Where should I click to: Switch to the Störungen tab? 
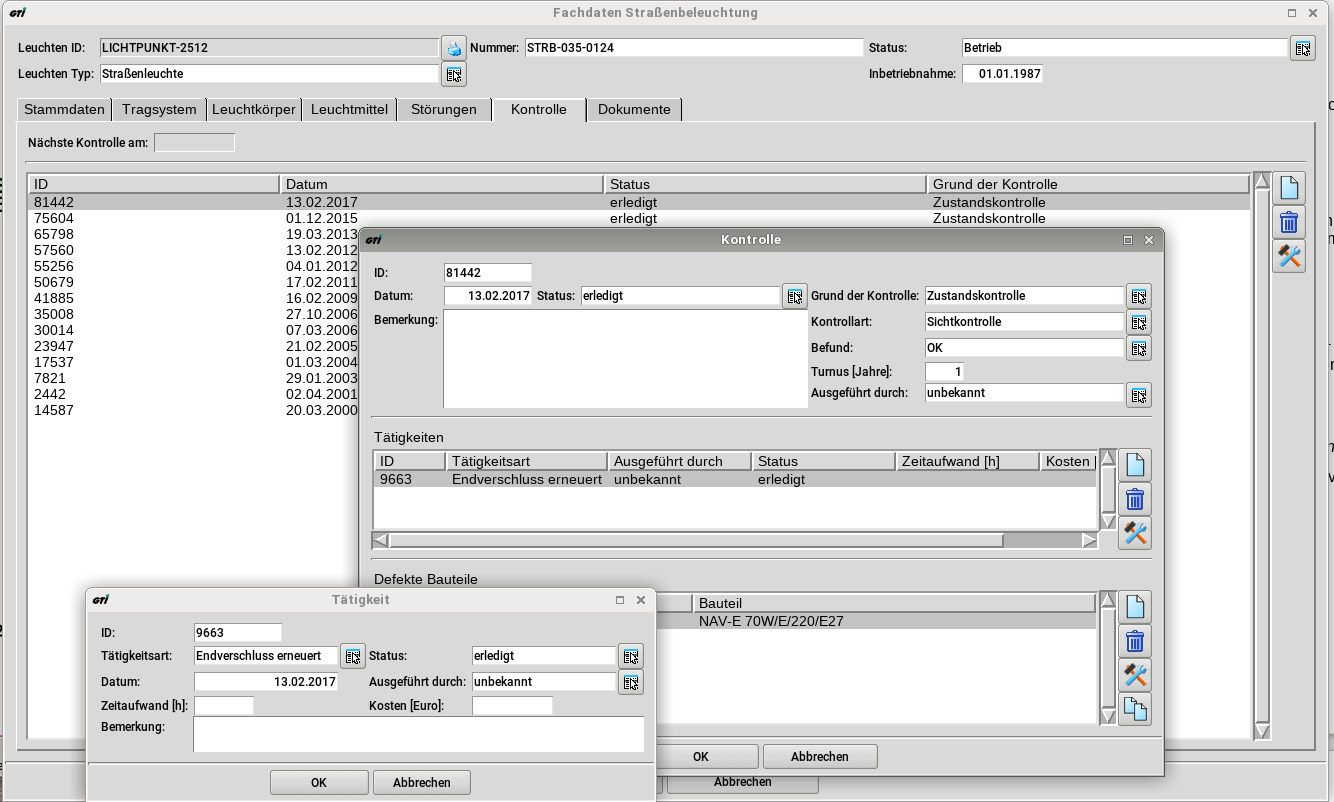pyautogui.click(x=443, y=110)
